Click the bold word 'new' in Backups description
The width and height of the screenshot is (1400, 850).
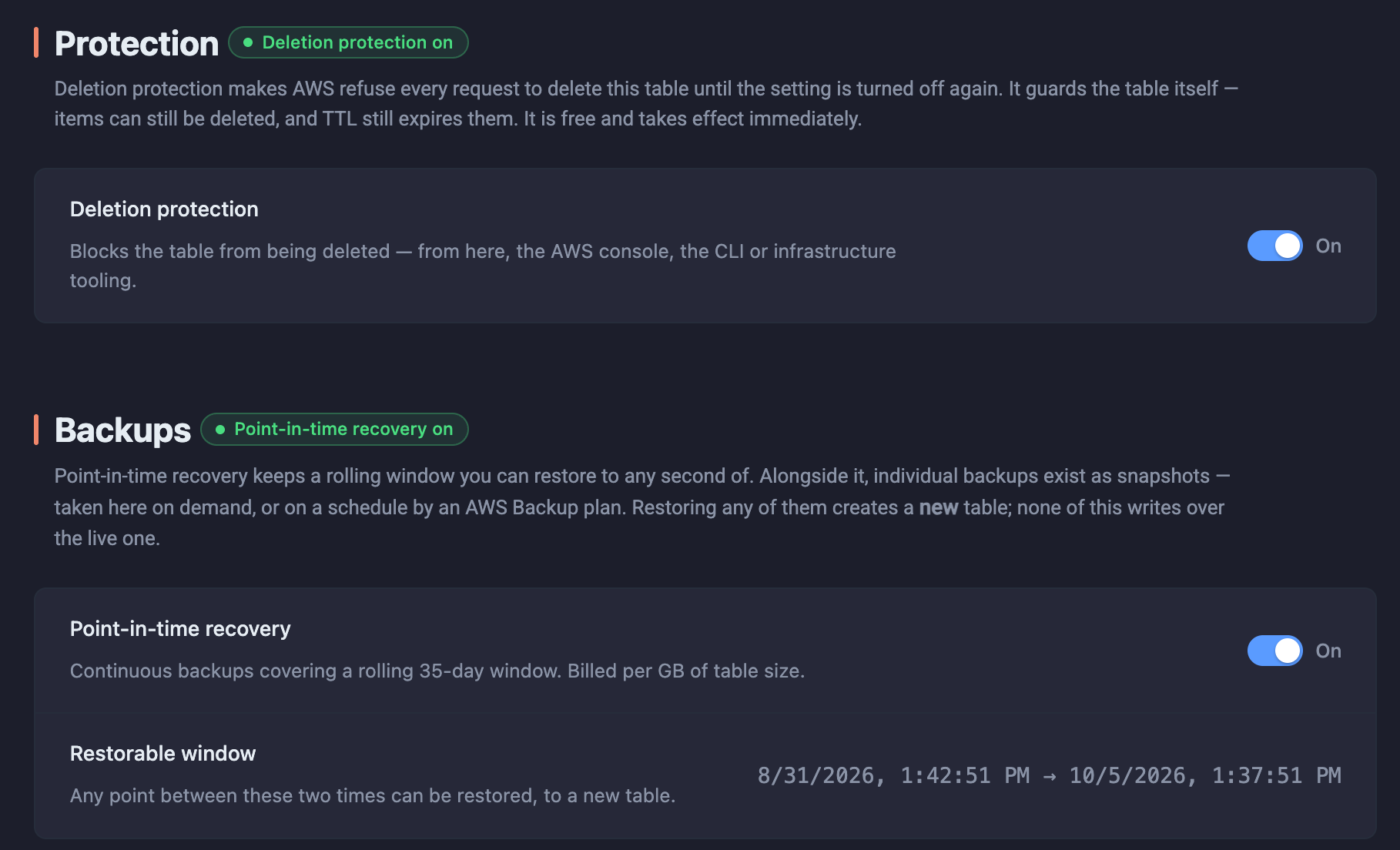938,507
